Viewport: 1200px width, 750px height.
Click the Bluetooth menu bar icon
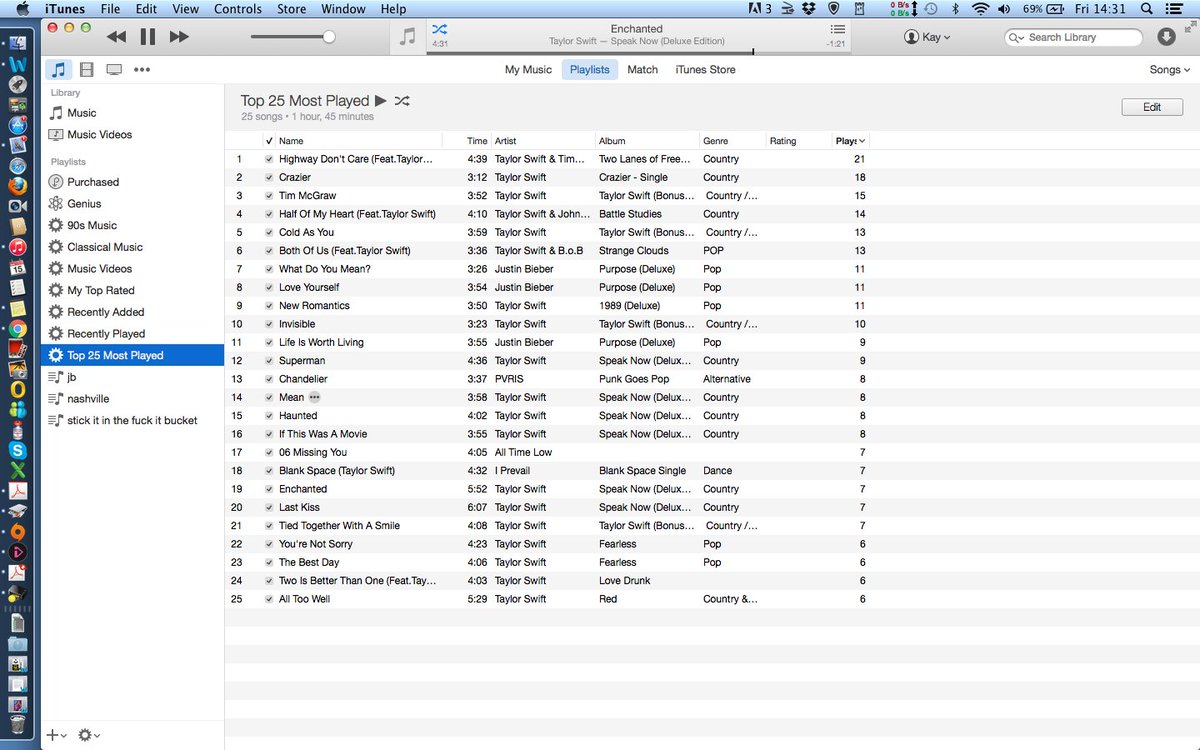pyautogui.click(x=955, y=9)
